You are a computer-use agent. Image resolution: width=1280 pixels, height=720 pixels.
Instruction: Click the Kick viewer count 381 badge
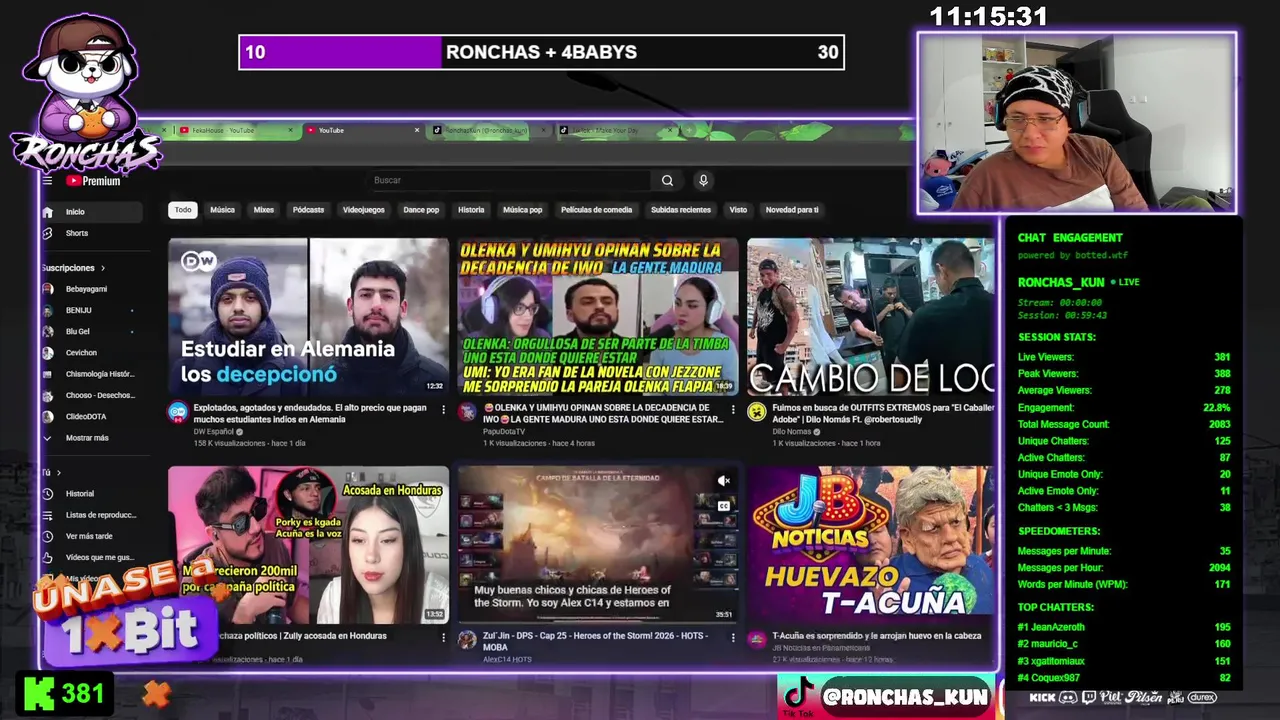[x=64, y=693]
